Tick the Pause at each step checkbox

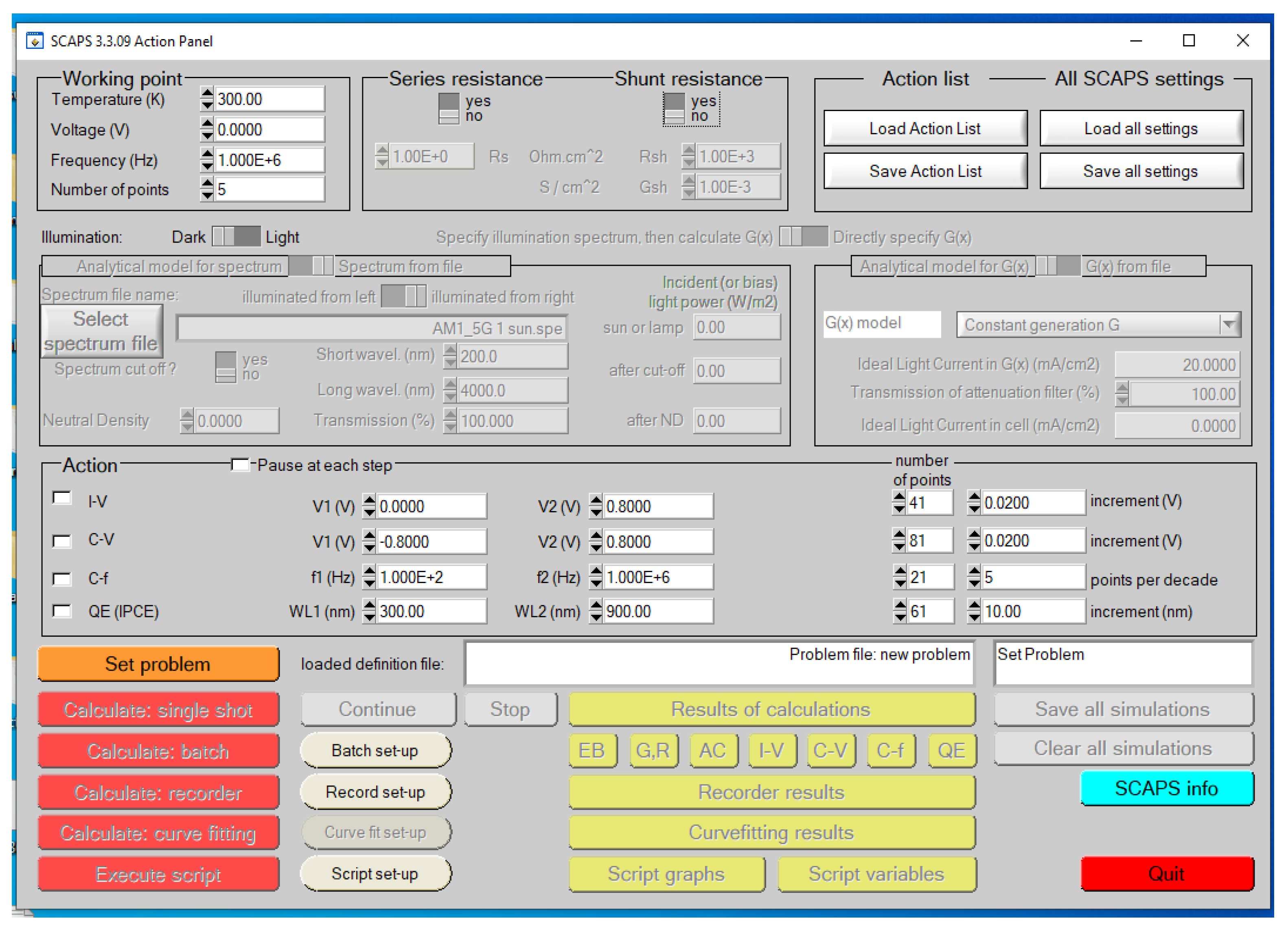[240, 465]
